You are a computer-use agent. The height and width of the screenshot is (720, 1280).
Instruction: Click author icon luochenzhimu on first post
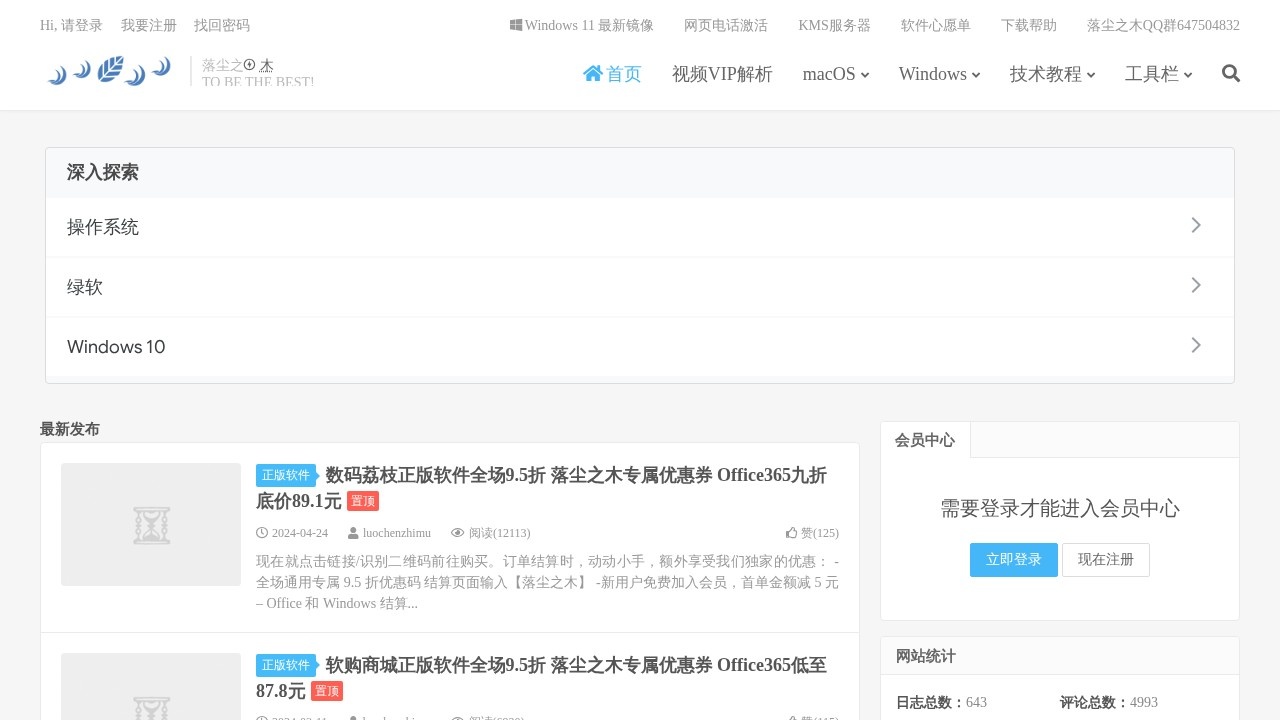coord(353,533)
